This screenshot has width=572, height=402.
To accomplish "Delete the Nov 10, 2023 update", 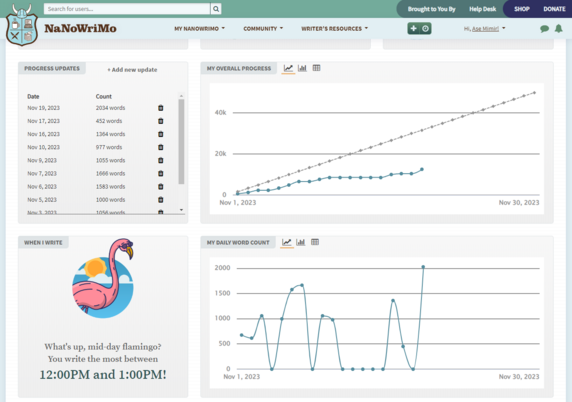I will [161, 147].
